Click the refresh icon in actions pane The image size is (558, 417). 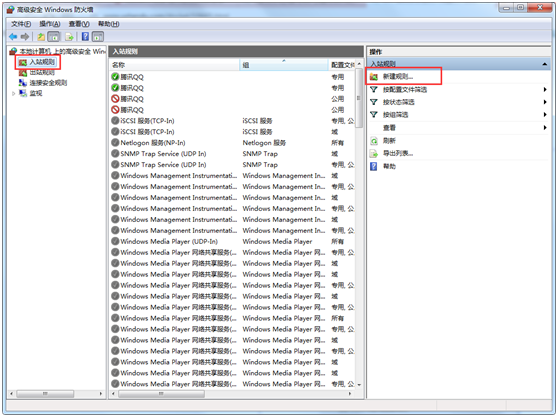point(374,141)
